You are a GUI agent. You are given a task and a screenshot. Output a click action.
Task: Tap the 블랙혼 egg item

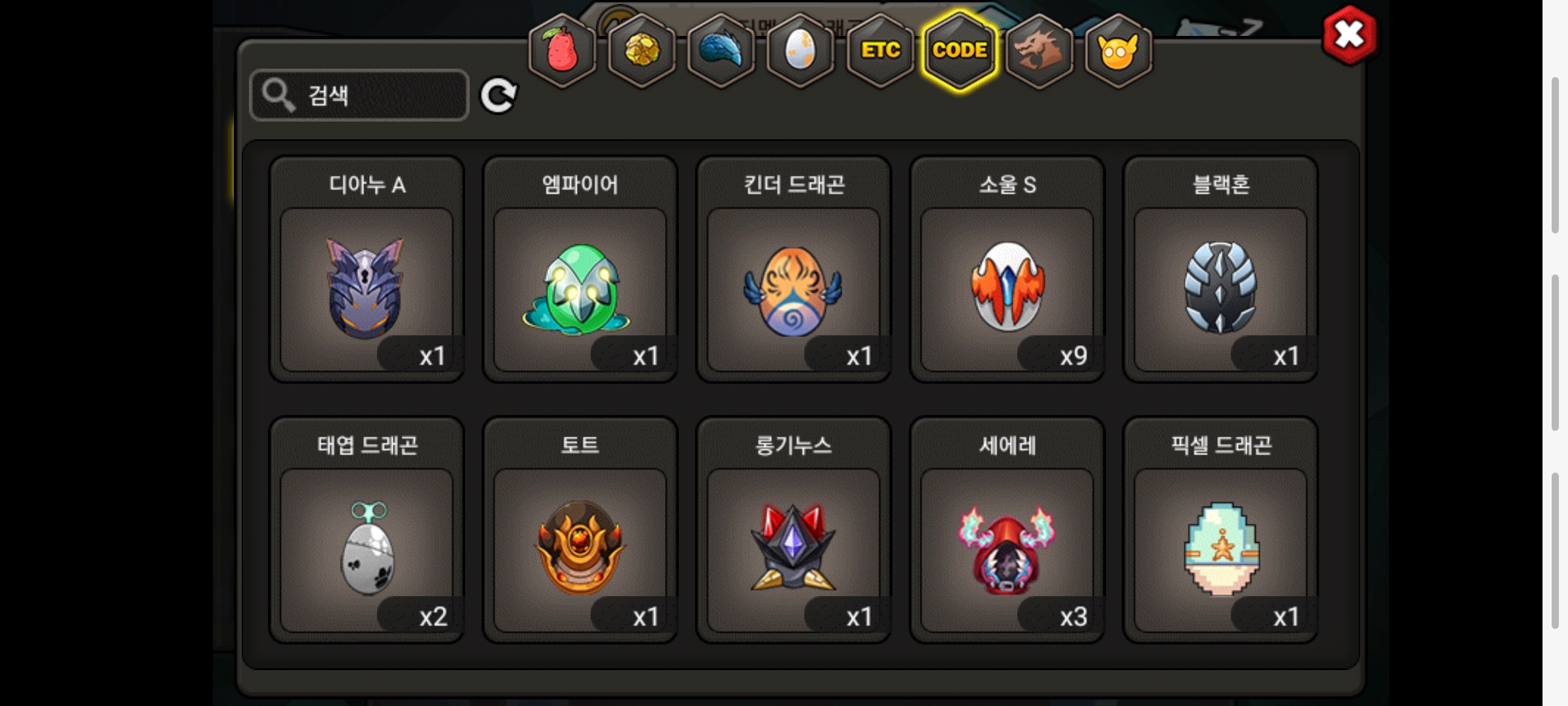coord(1220,269)
